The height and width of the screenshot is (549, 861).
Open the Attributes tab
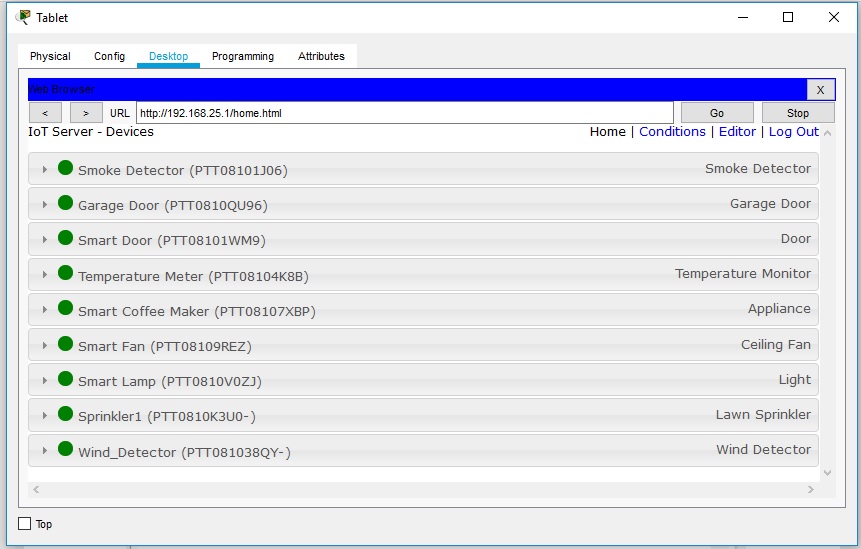321,56
